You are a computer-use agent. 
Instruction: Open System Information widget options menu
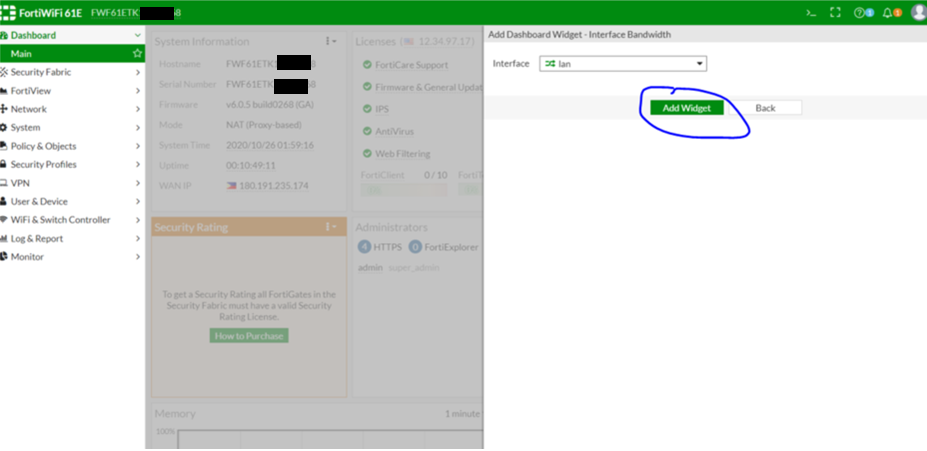tap(331, 41)
